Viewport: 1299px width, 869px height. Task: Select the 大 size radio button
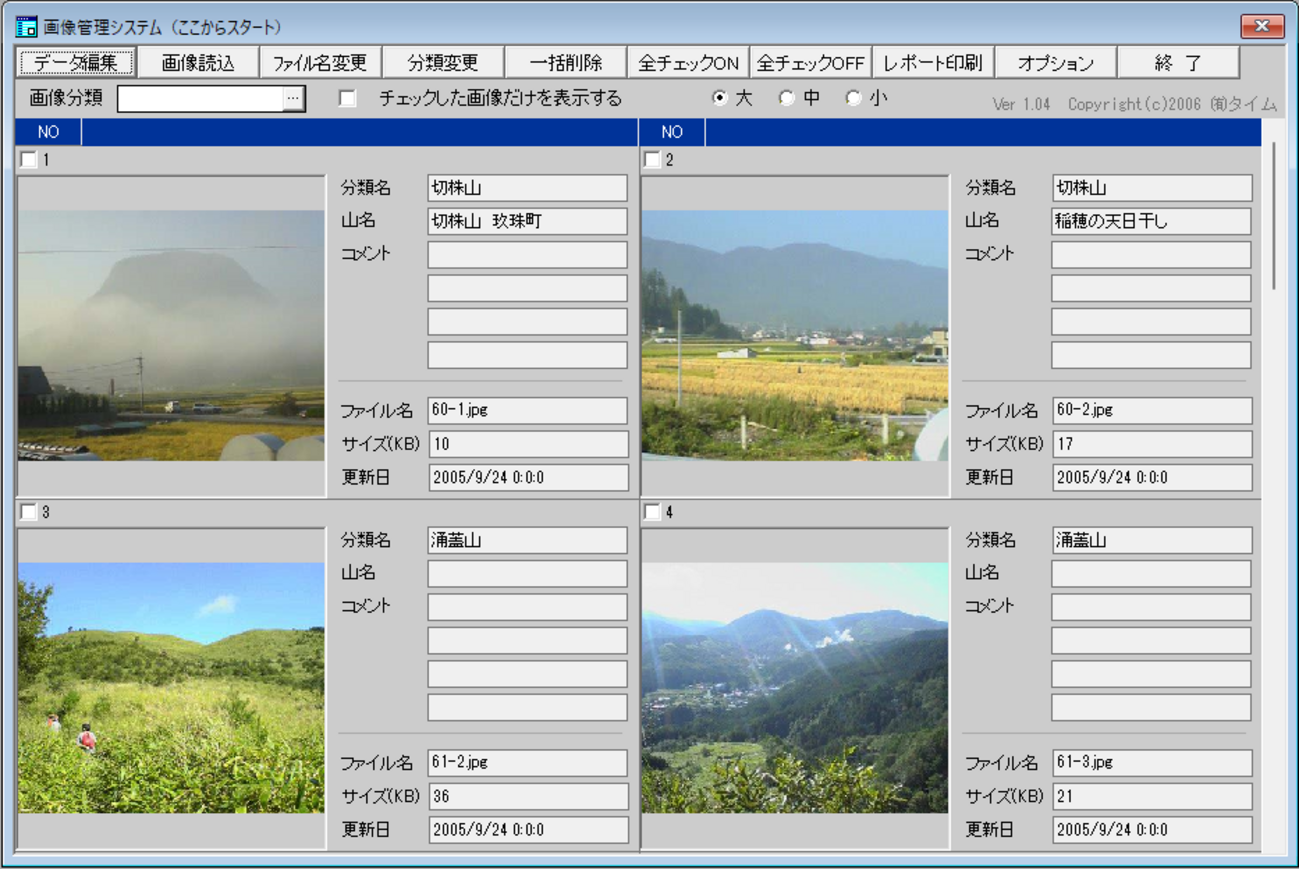click(x=719, y=98)
